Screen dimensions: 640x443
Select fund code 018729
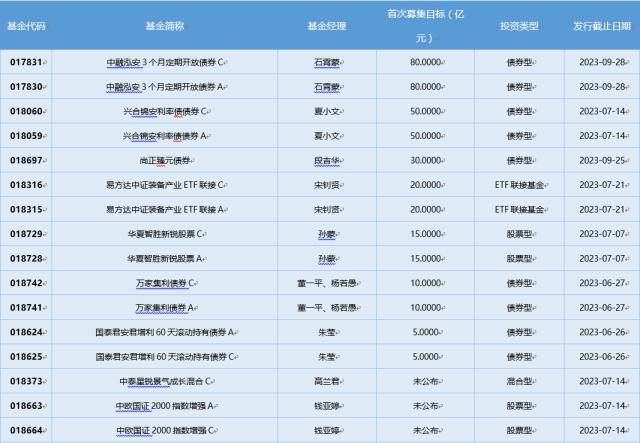point(26,234)
